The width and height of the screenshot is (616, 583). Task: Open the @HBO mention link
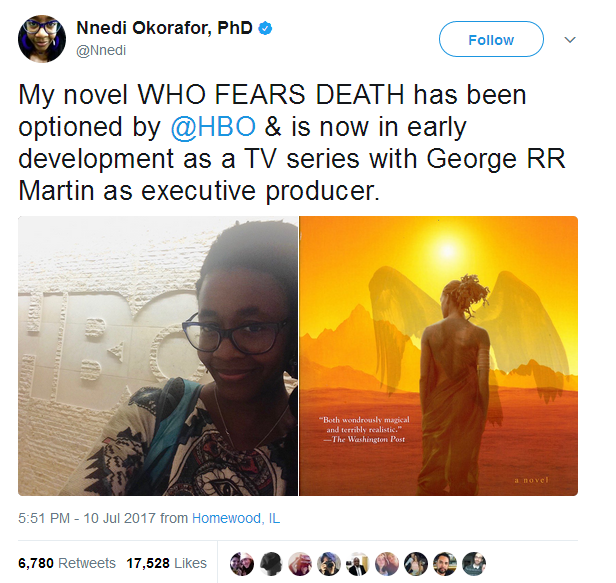click(213, 127)
